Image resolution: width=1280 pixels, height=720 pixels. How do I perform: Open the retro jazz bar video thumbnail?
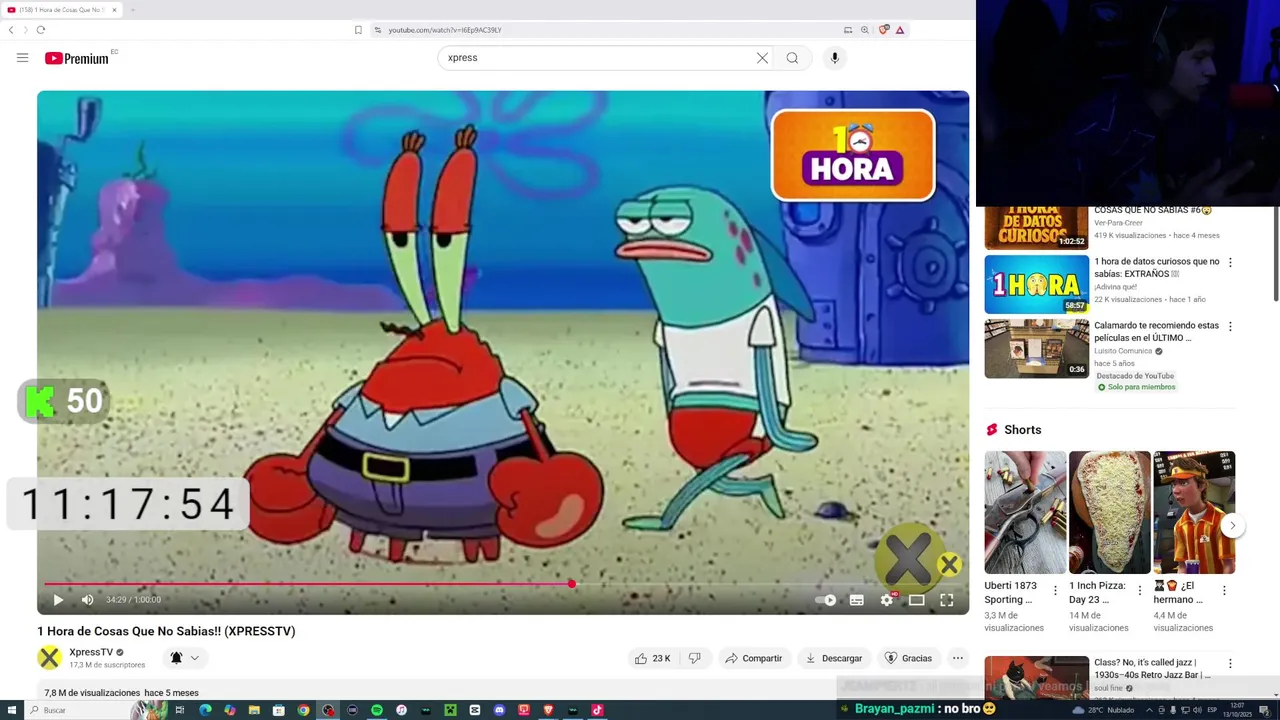[1036, 678]
